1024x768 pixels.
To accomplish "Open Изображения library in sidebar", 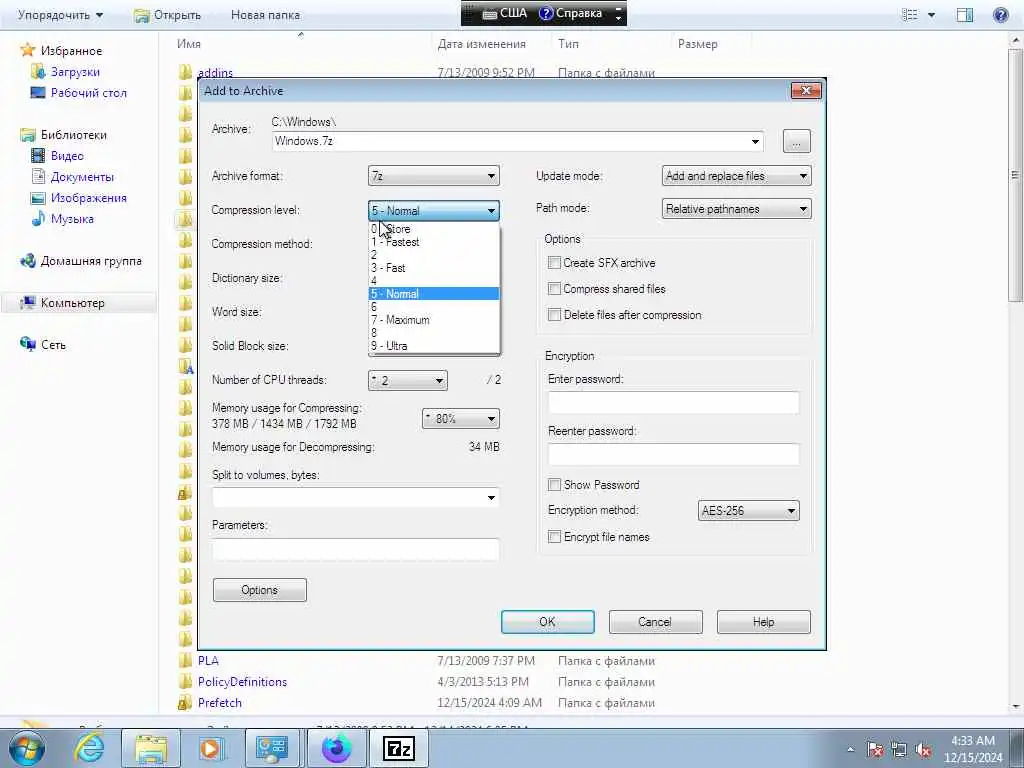I will tap(89, 198).
